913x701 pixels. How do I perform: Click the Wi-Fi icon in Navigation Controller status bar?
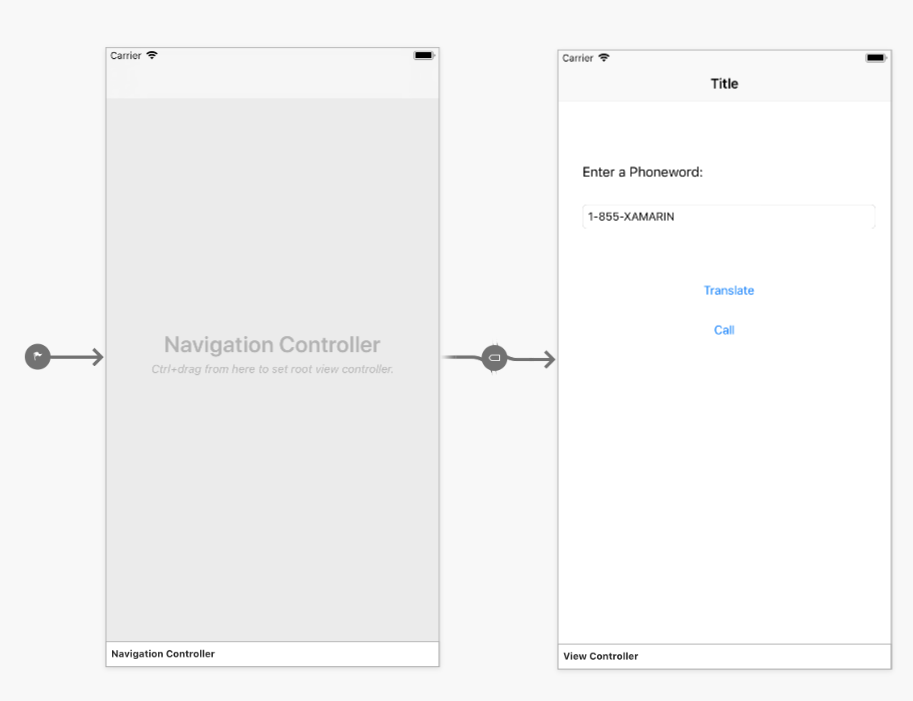[x=150, y=55]
